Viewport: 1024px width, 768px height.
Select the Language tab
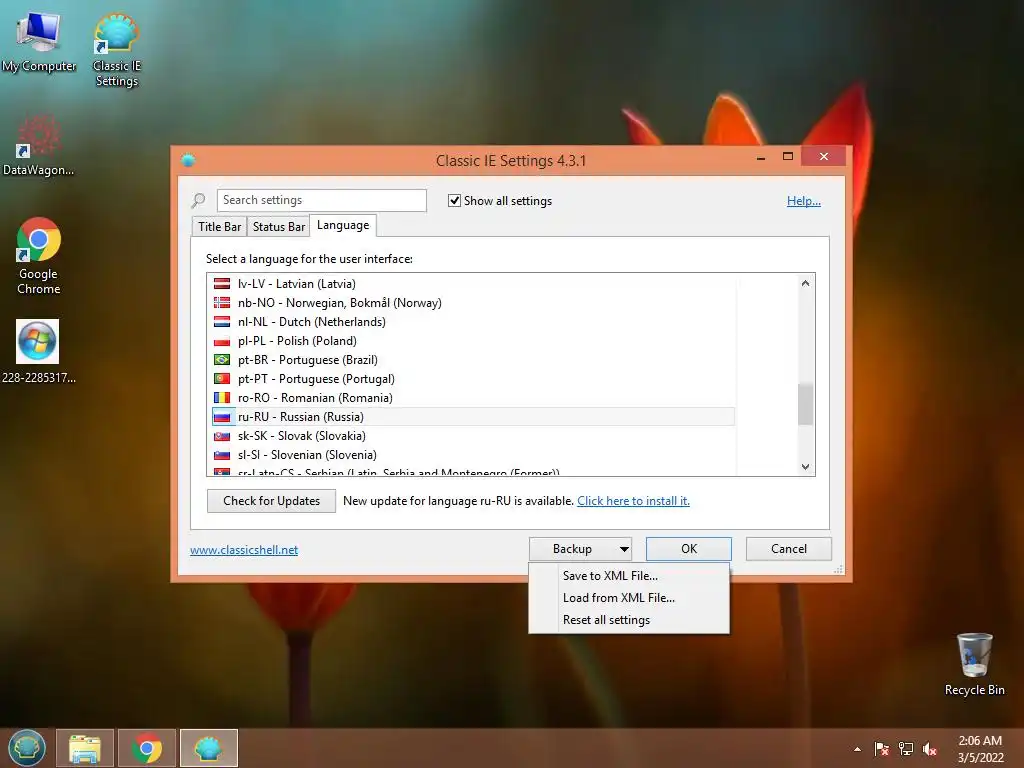point(343,225)
